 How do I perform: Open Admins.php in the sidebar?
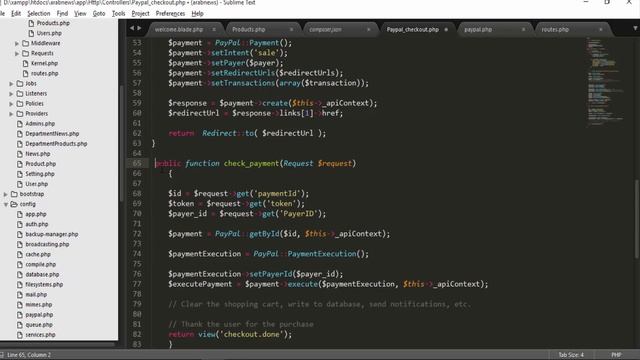[40, 124]
